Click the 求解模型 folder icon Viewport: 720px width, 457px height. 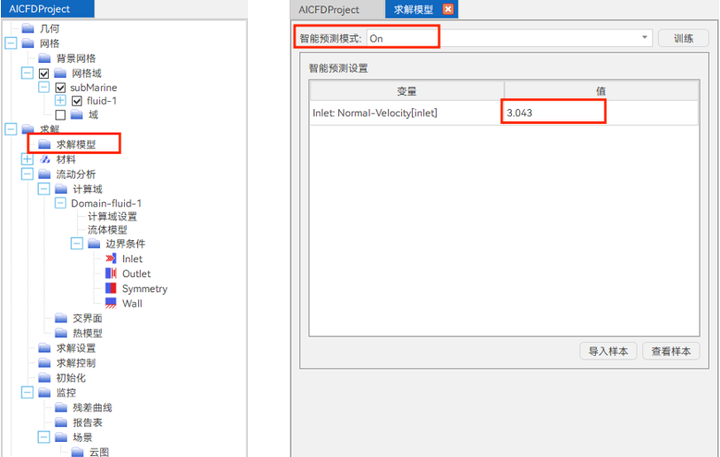[45, 144]
